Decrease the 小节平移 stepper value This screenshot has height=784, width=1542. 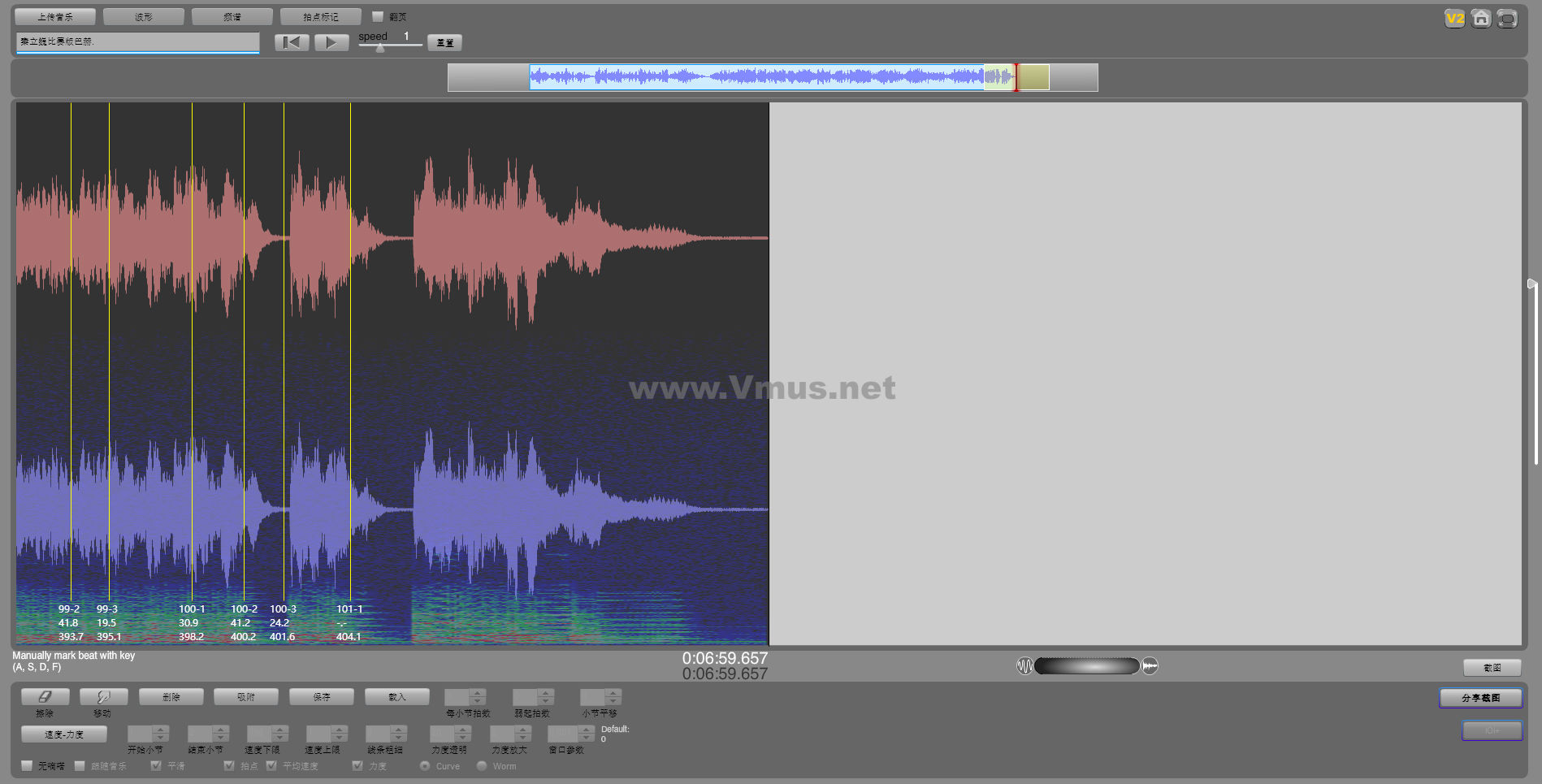(613, 701)
